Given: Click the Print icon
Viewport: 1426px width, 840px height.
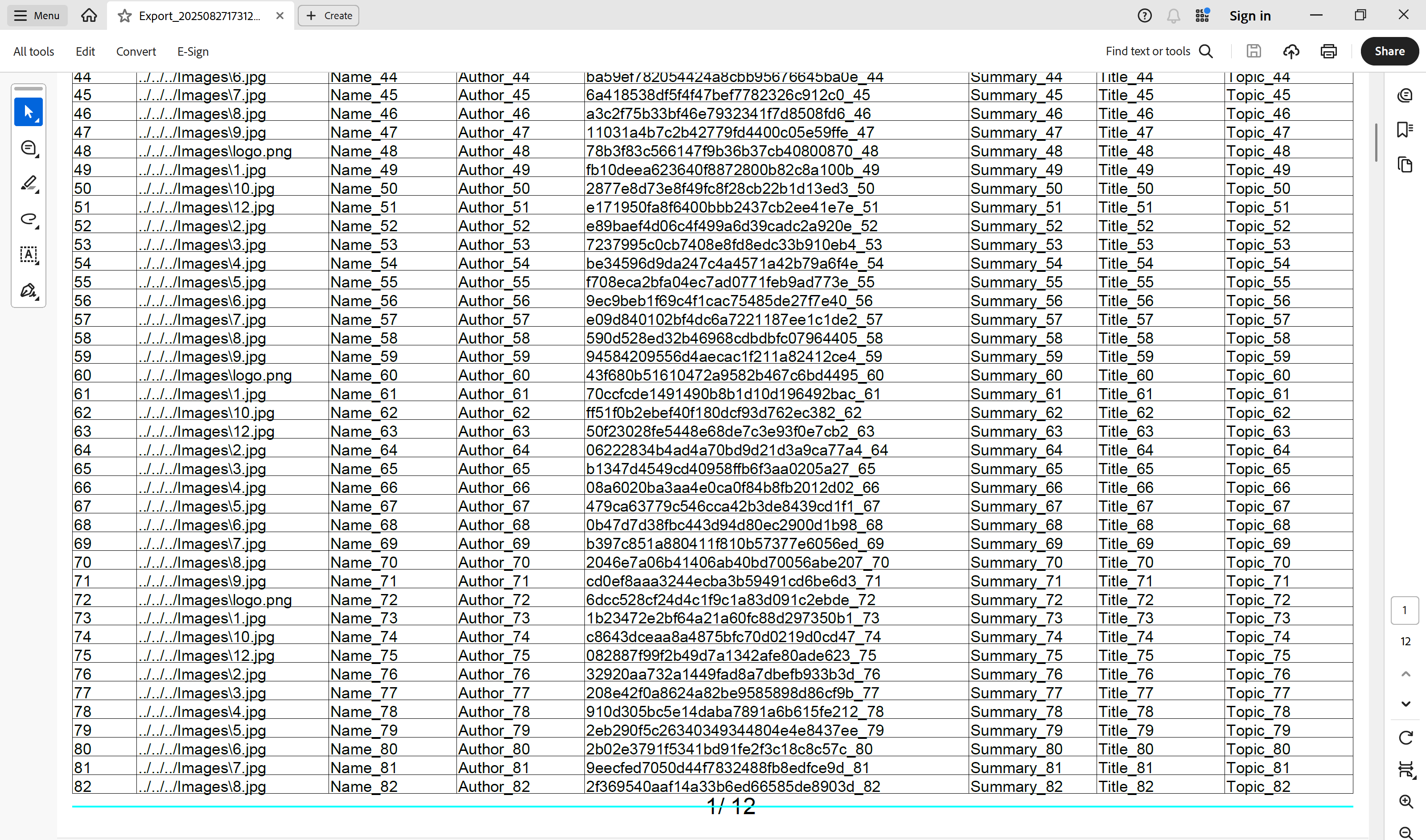Looking at the screenshot, I should click(x=1328, y=52).
